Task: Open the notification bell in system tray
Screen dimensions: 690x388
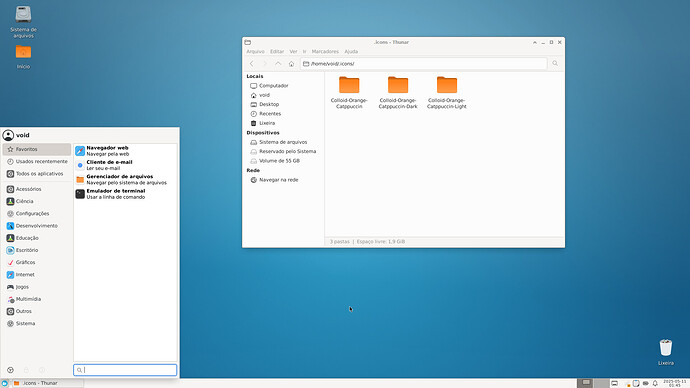Action: pyautogui.click(x=655, y=383)
